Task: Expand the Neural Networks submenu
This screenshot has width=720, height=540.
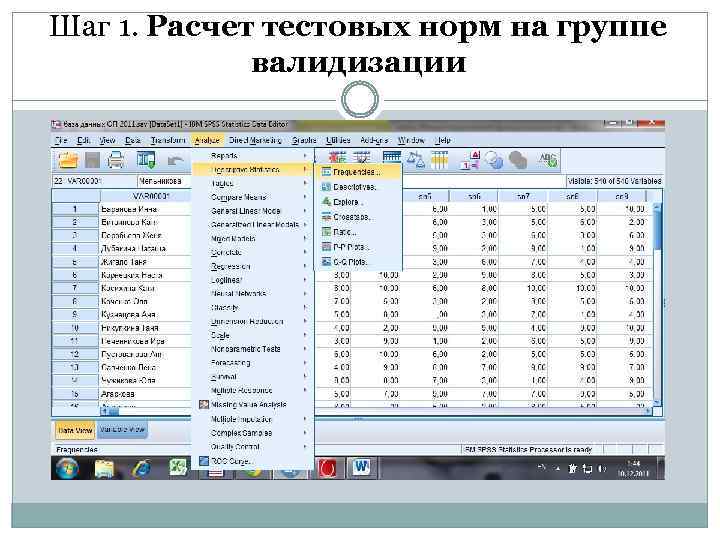Action: (x=253, y=293)
